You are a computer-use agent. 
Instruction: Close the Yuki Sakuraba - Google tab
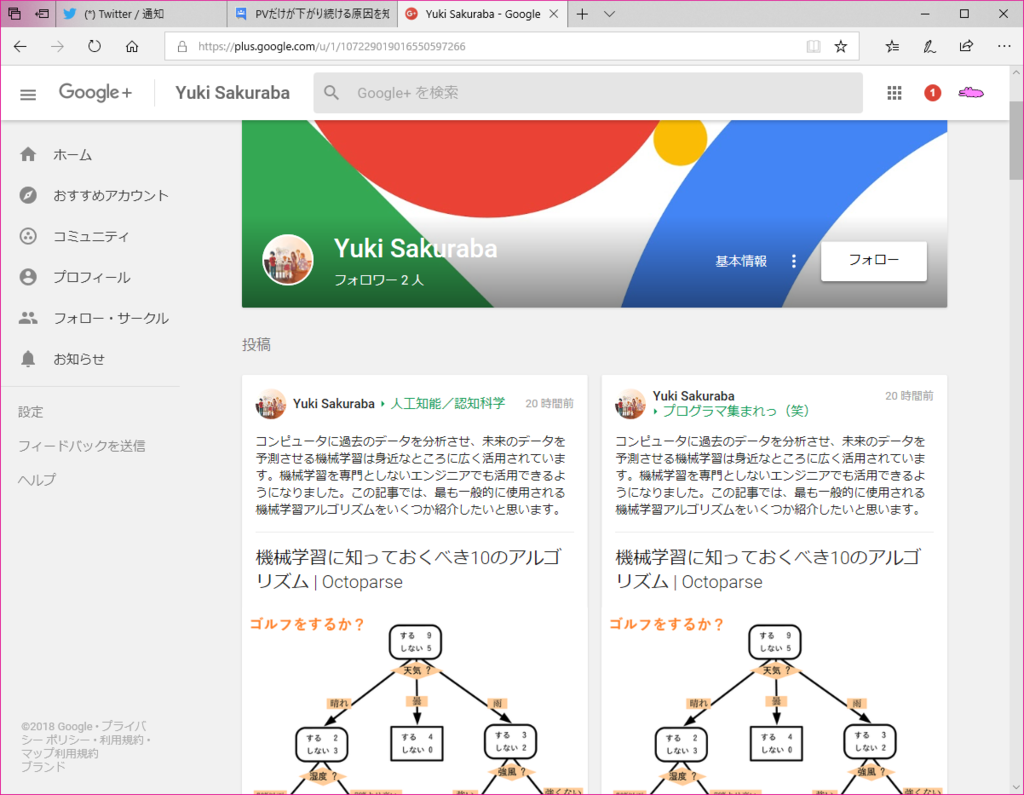554,14
